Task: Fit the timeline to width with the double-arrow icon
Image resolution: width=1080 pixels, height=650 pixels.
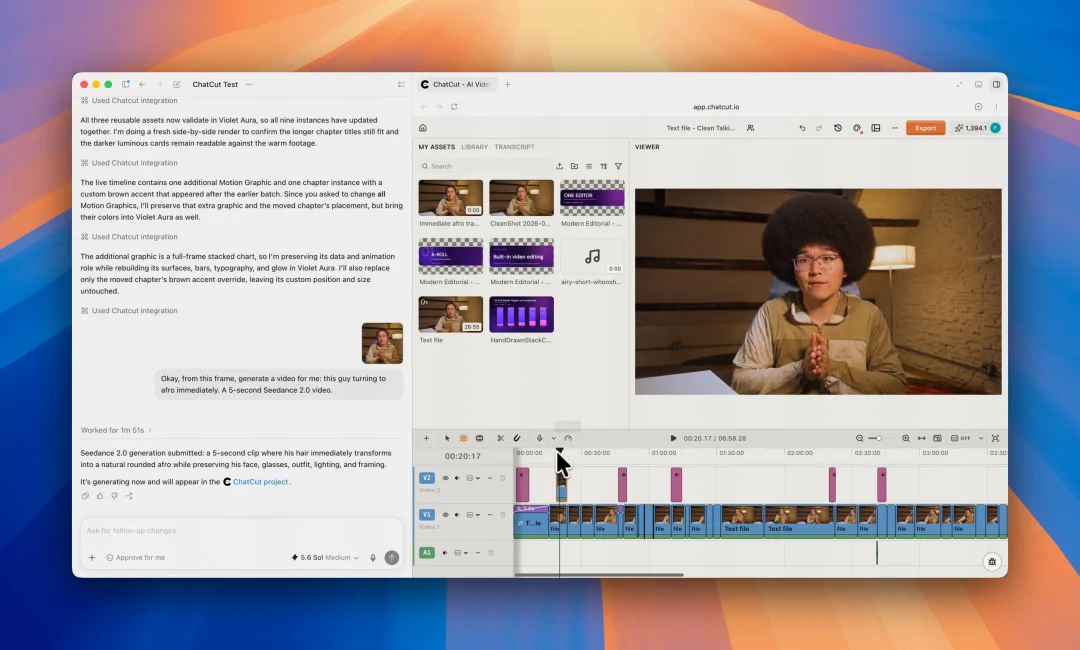Action: (922, 438)
